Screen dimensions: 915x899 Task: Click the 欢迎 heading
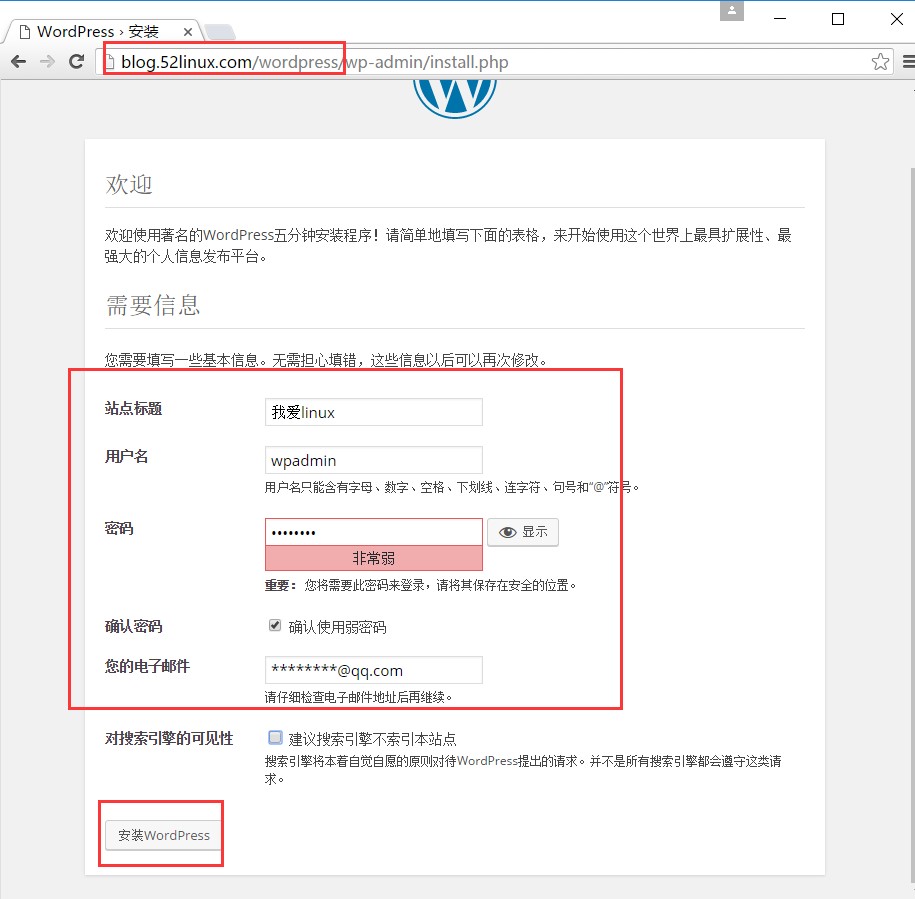(129, 184)
